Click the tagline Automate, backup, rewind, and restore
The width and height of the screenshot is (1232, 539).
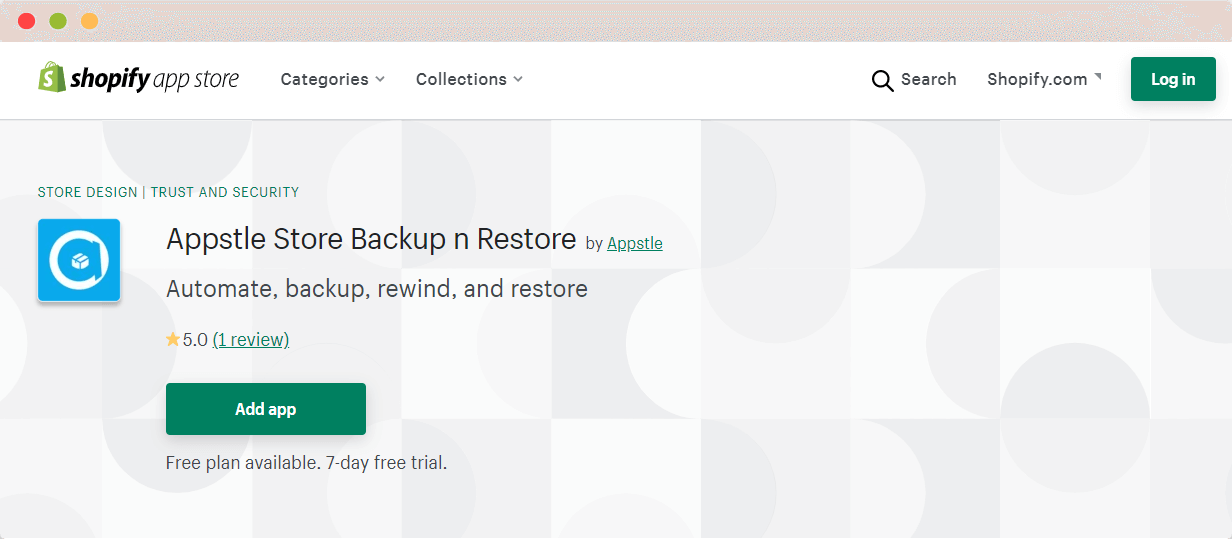(x=377, y=290)
